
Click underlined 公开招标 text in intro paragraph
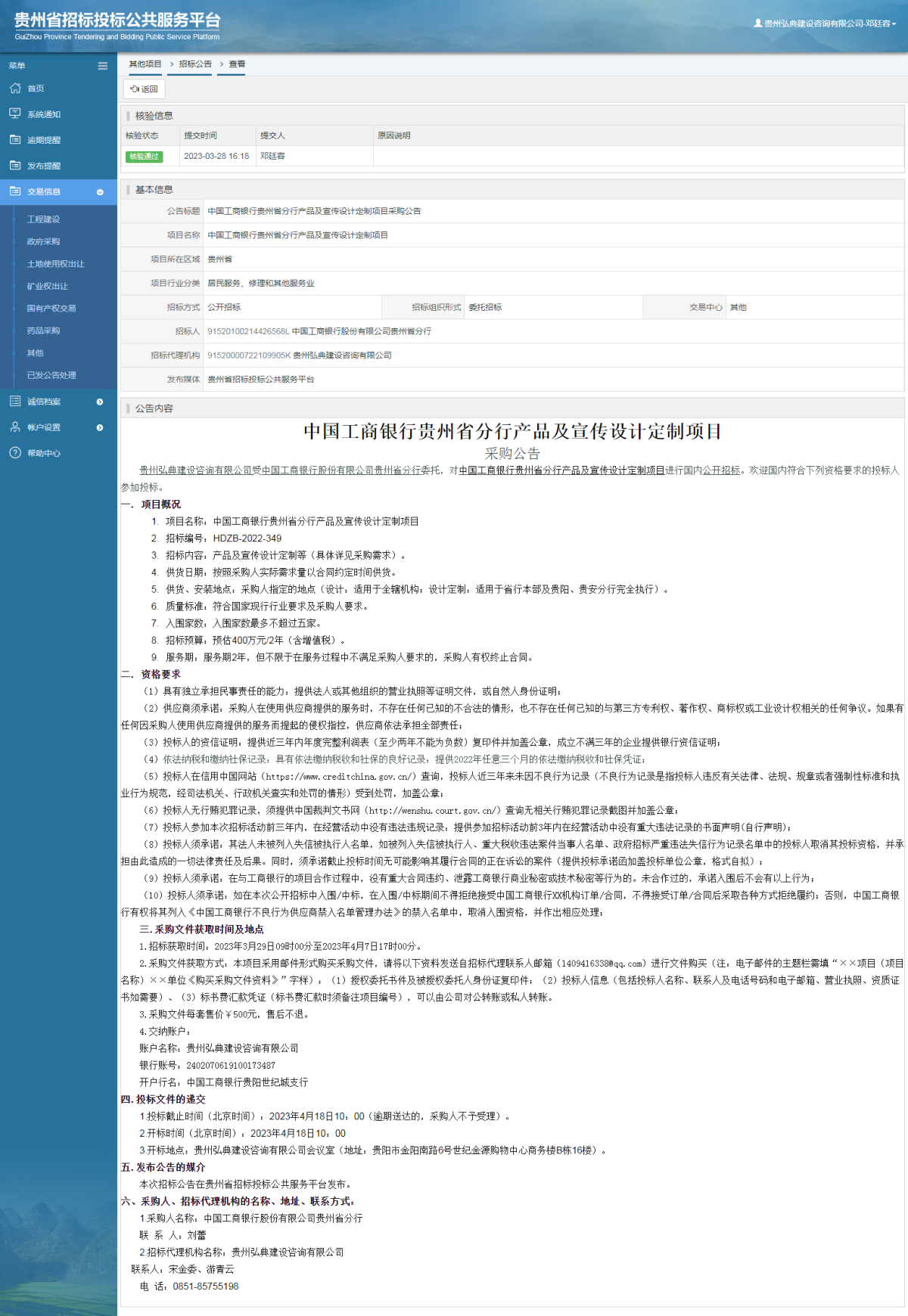point(721,470)
